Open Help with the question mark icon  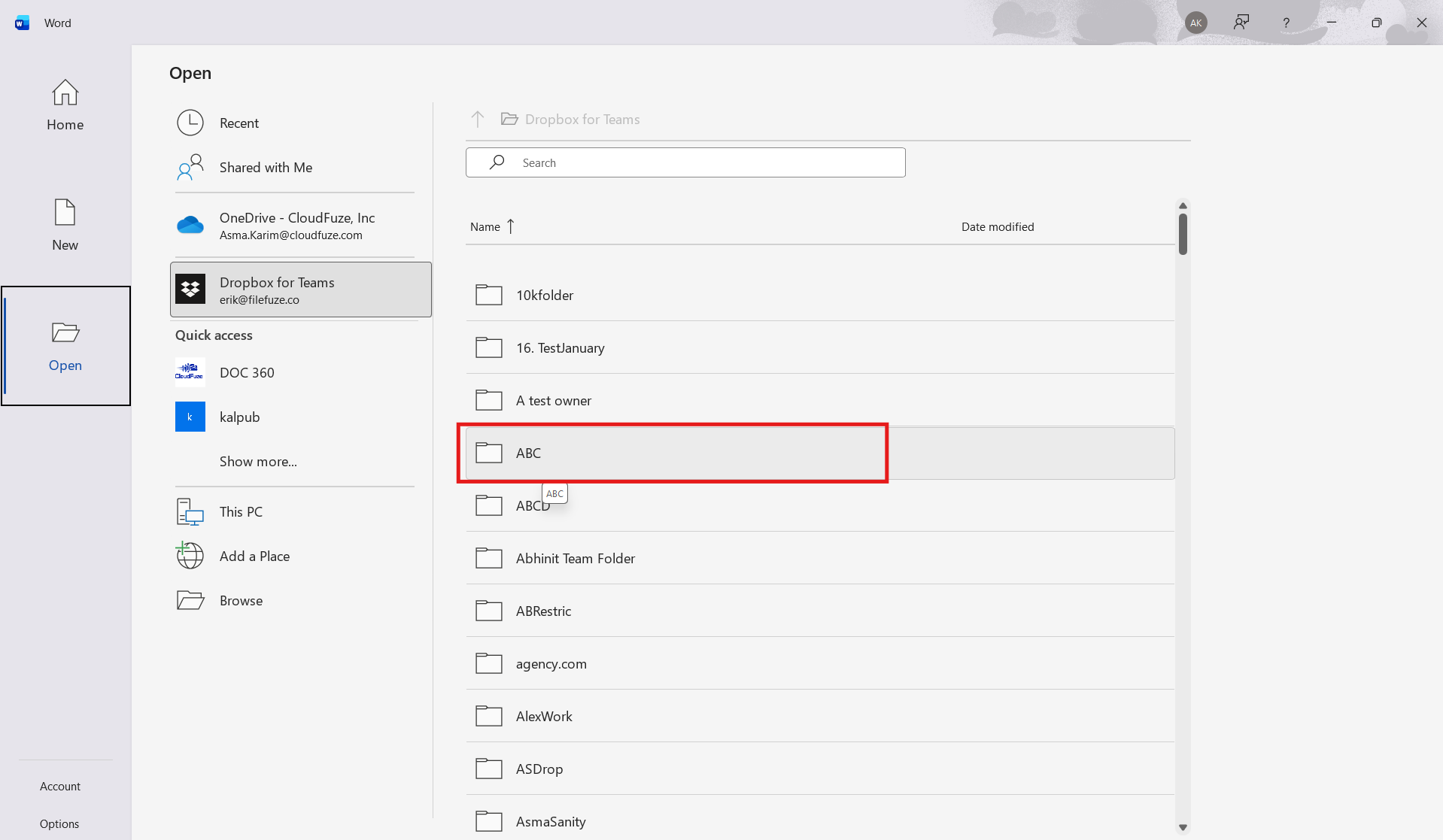(1286, 23)
